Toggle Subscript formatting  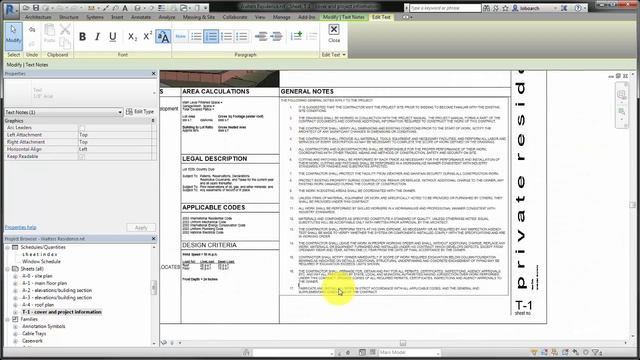[132, 36]
